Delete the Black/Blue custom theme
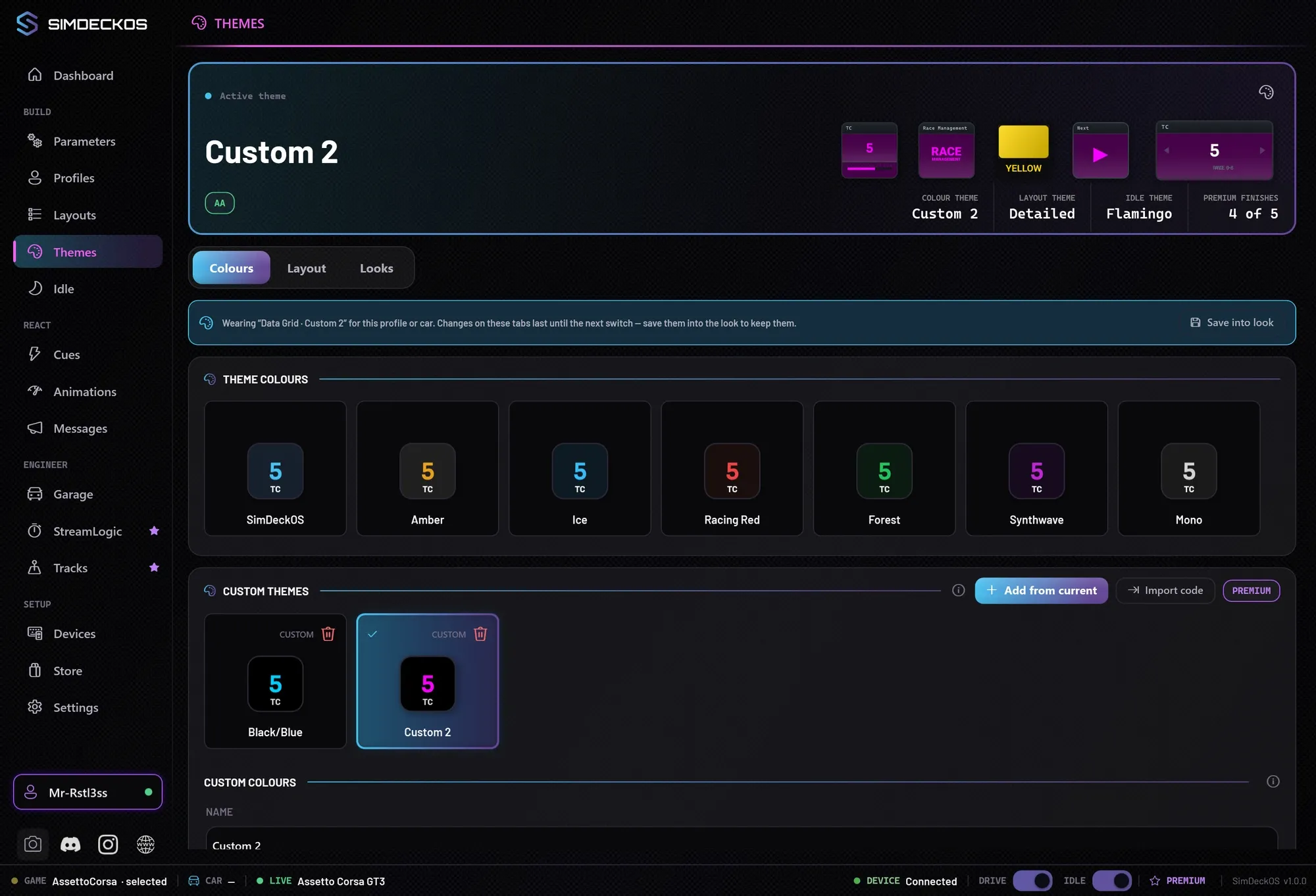The image size is (1316, 896). pyautogui.click(x=328, y=634)
